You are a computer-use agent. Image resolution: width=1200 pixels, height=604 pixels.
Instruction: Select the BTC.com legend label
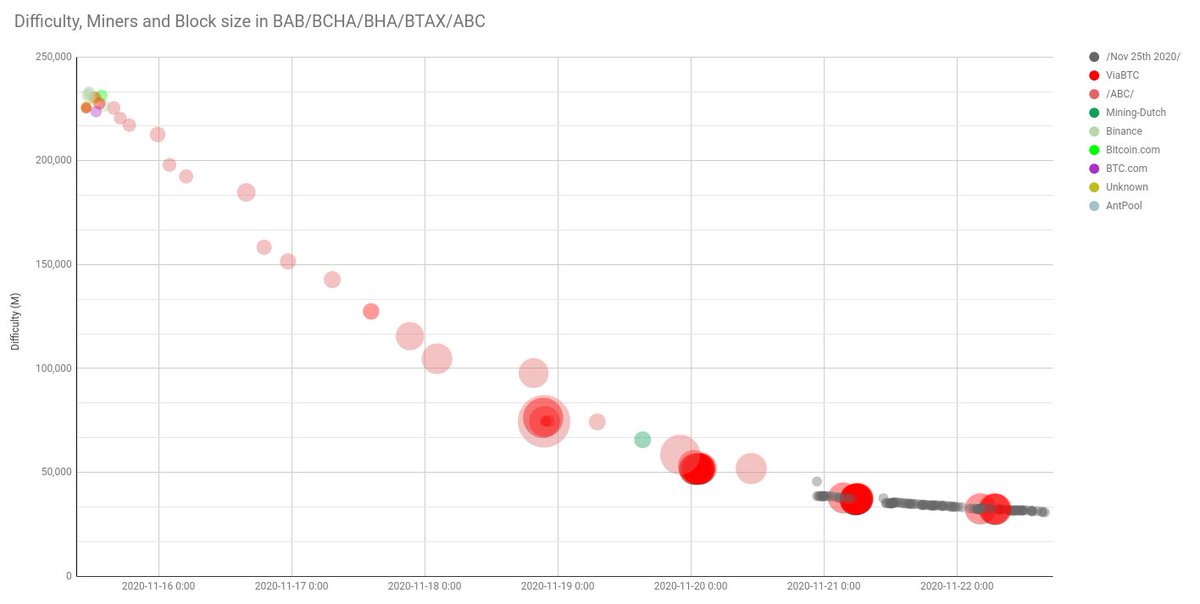[1126, 169]
